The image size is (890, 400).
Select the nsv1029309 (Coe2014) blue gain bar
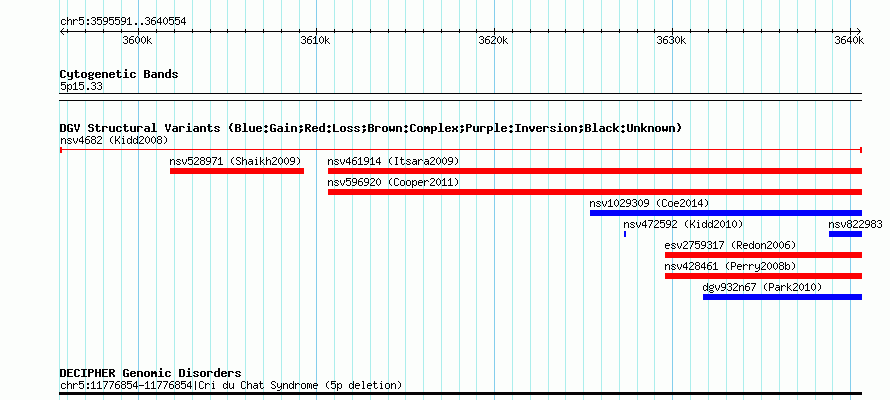726,213
